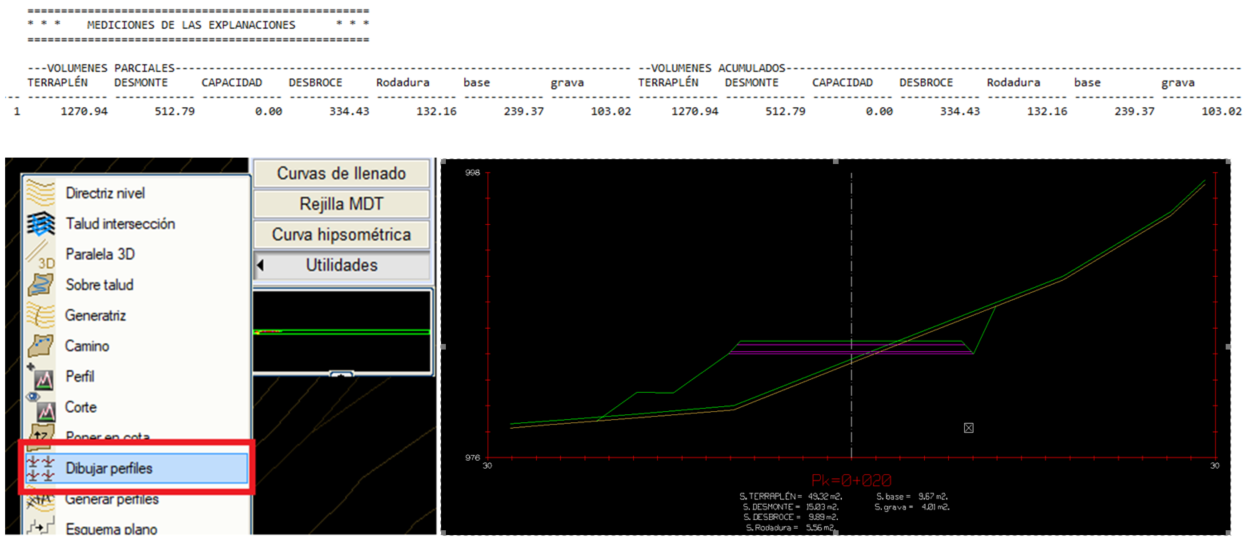
Task: Choose the Corte tool icon
Action: tap(40, 407)
